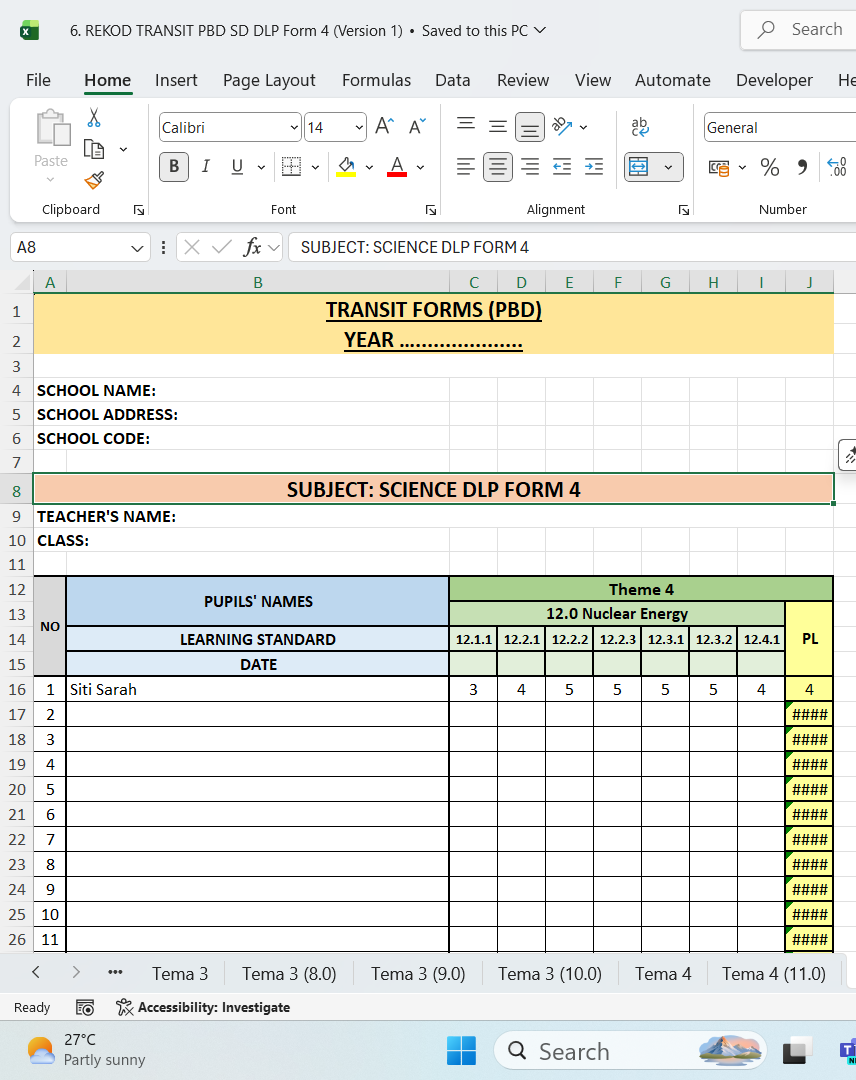This screenshot has width=856, height=1080.
Task: Toggle italic formatting
Action: [205, 166]
